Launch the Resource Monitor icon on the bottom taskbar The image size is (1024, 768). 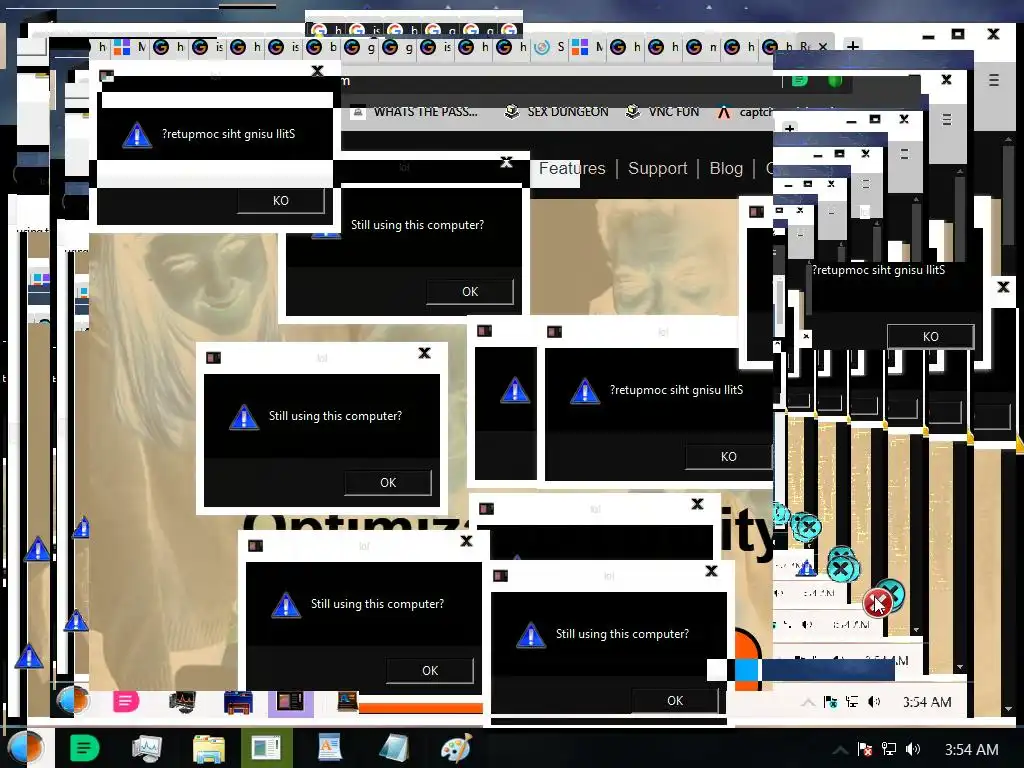click(146, 748)
